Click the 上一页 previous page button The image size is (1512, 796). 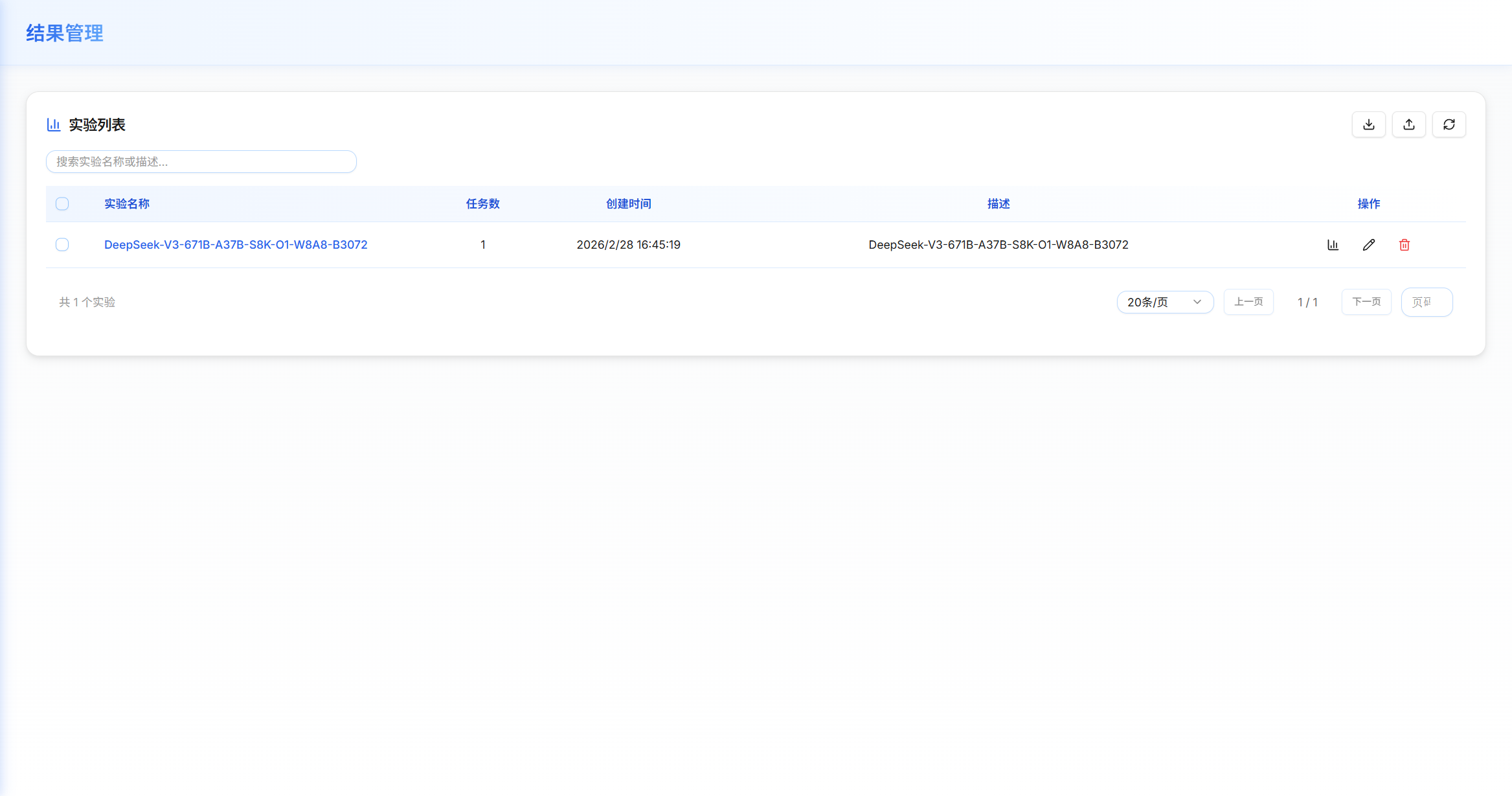pyautogui.click(x=1248, y=302)
